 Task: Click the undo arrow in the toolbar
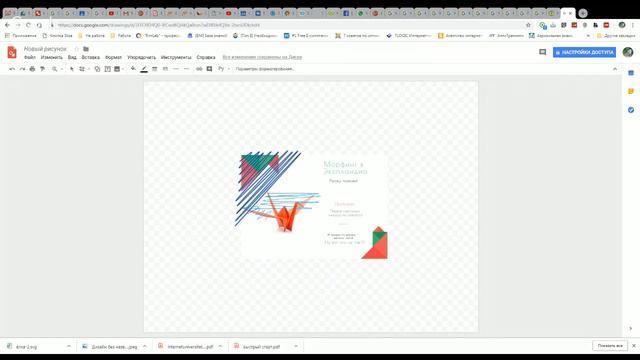pos(12,69)
